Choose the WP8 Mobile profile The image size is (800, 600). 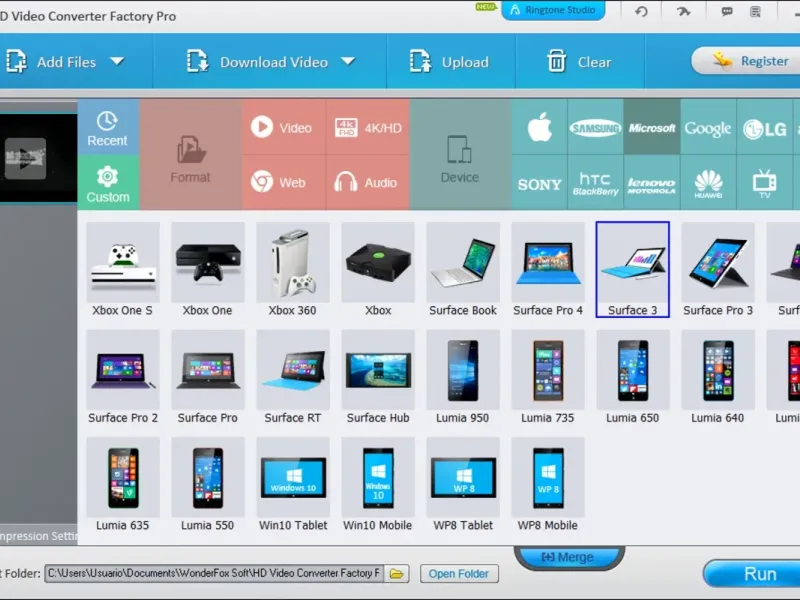point(547,485)
